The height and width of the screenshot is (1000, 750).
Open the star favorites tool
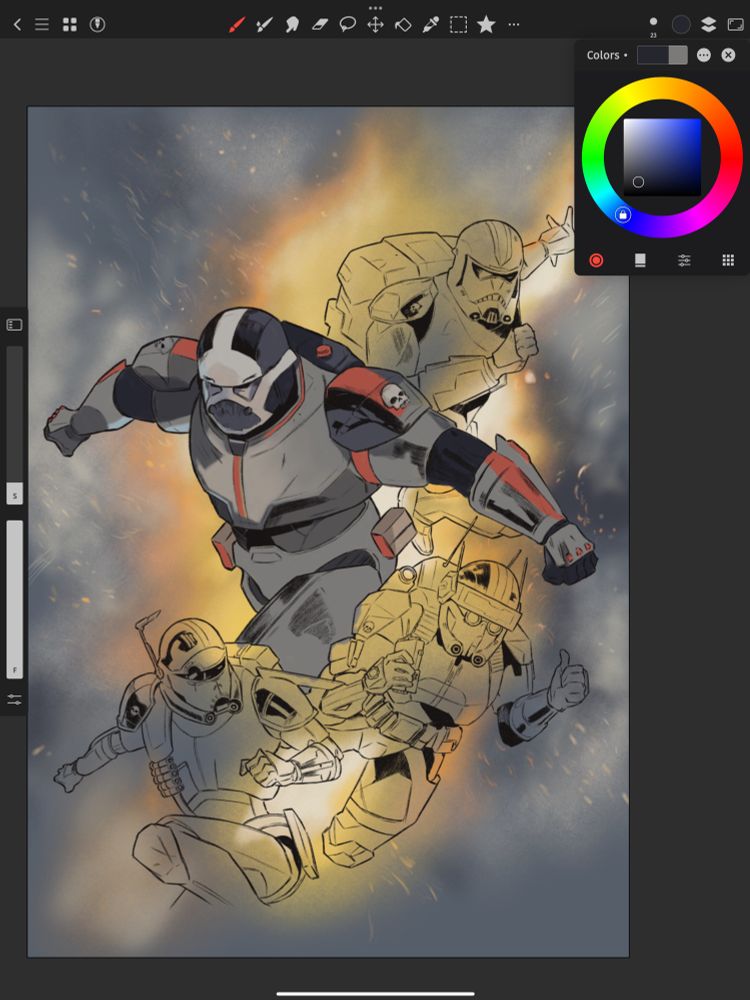tap(486, 25)
